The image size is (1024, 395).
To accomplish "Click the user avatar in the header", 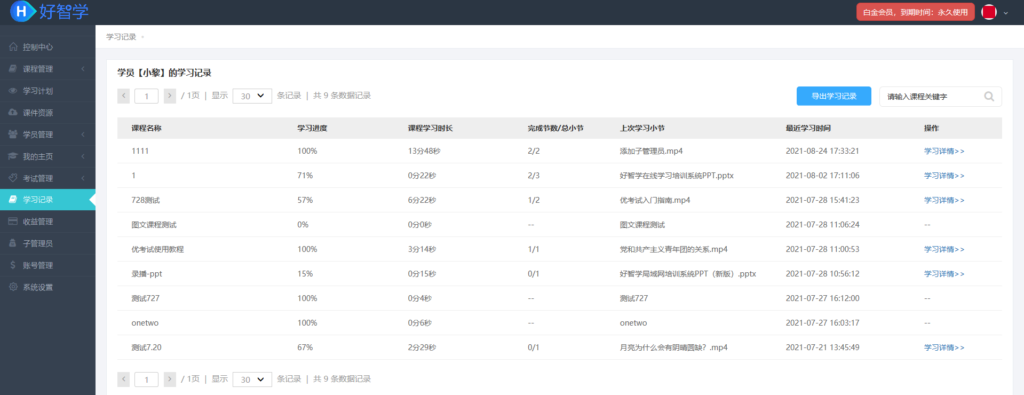I will click(x=989, y=12).
